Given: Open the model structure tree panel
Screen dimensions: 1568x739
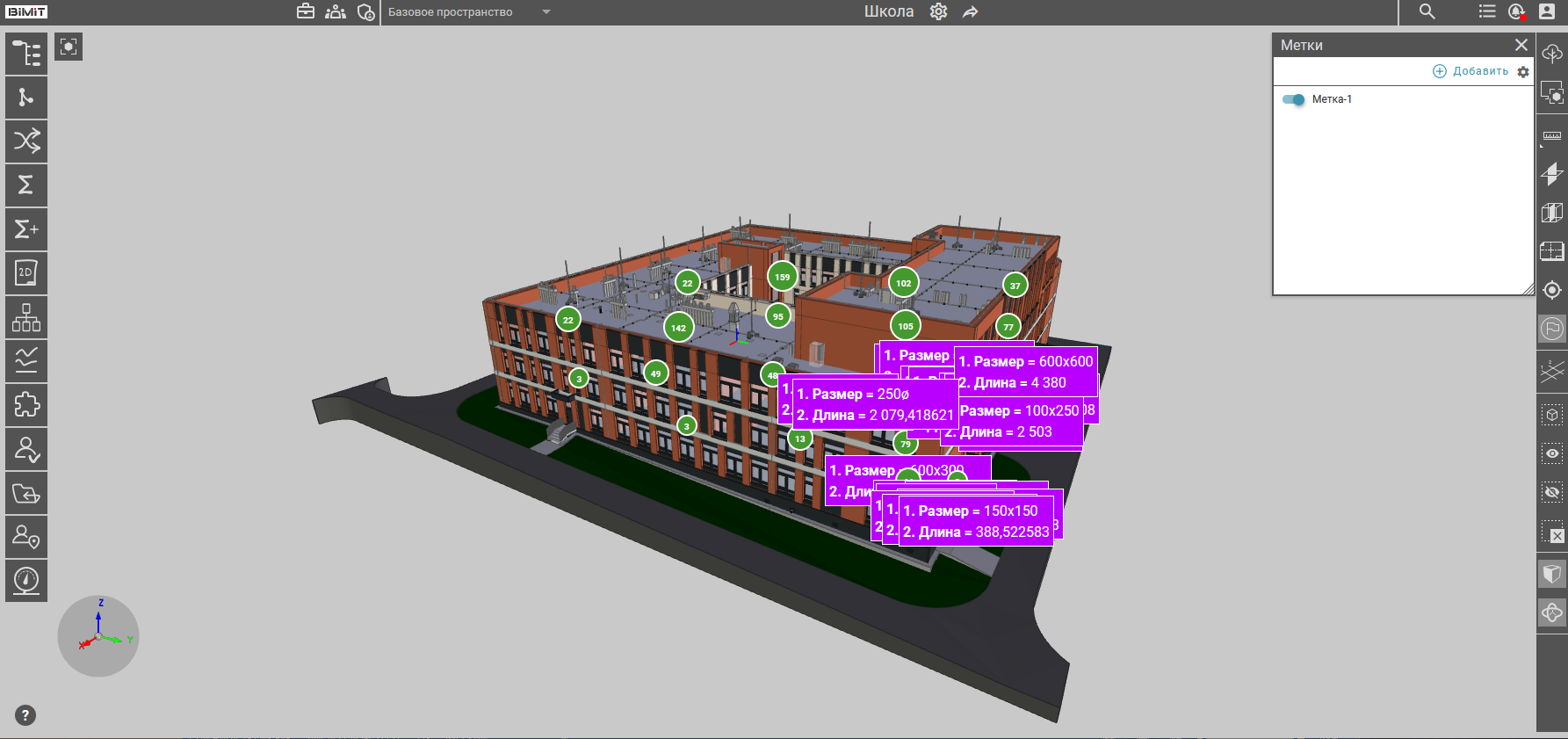Looking at the screenshot, I should click(x=26, y=54).
